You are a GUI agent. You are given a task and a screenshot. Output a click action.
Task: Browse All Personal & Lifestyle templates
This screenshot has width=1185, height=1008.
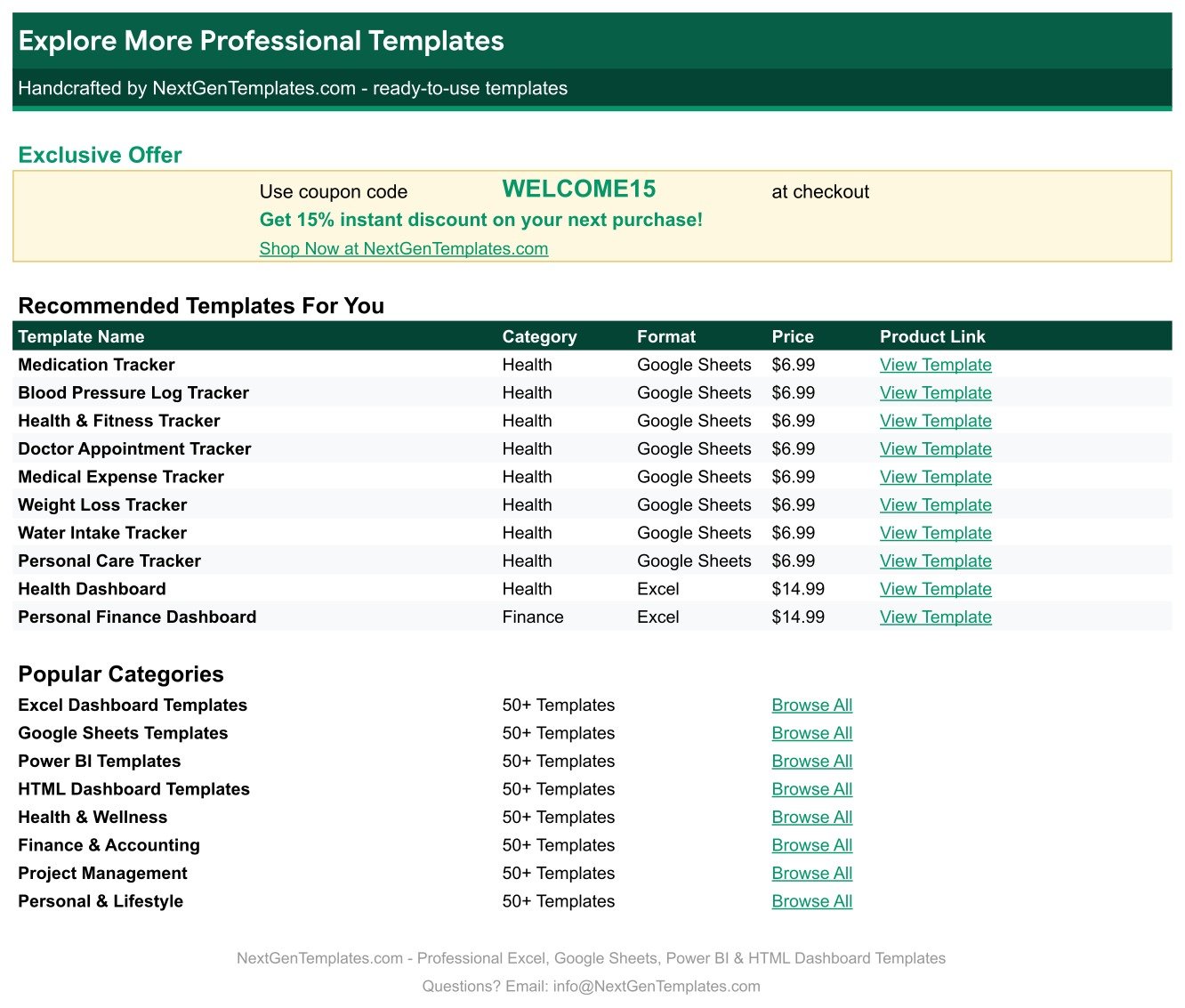click(811, 901)
